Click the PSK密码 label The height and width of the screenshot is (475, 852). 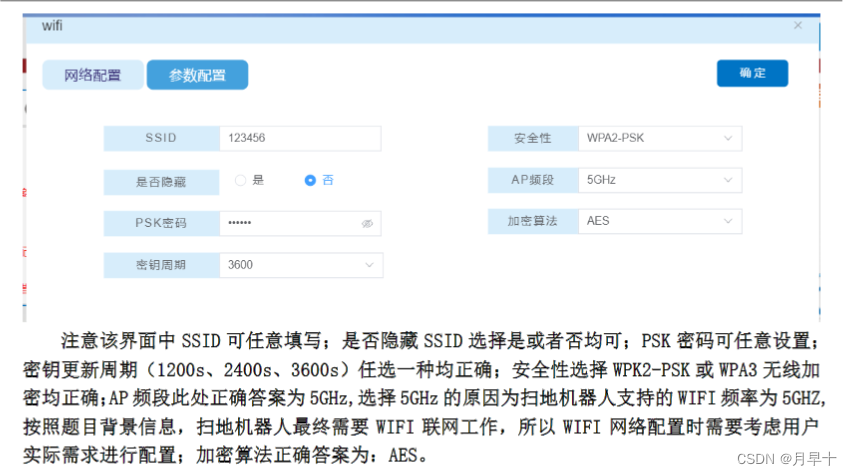pyautogui.click(x=161, y=223)
